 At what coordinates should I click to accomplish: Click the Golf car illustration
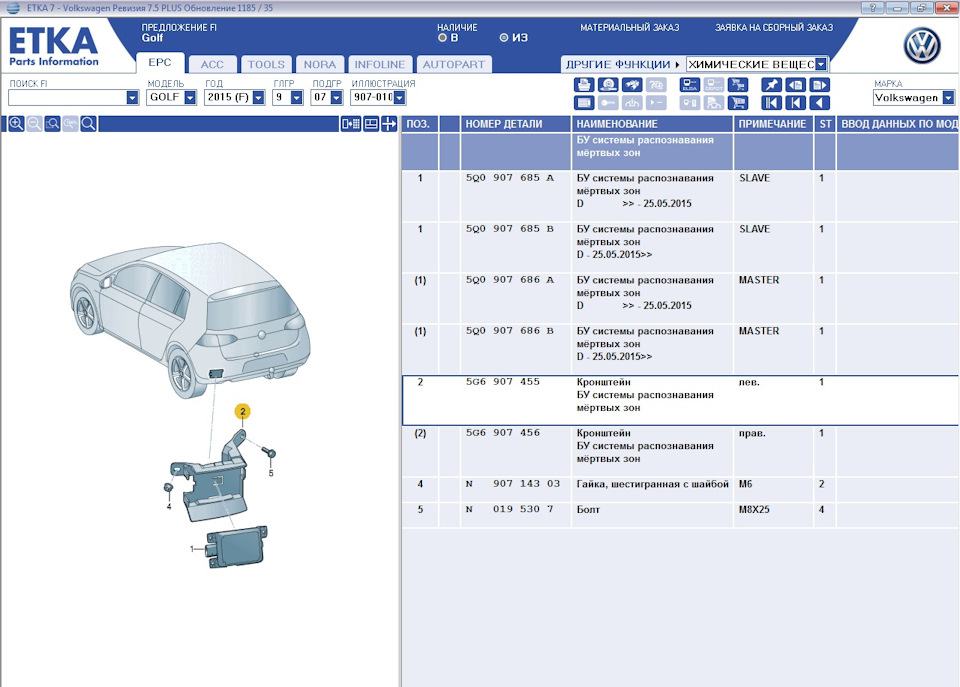click(x=190, y=318)
